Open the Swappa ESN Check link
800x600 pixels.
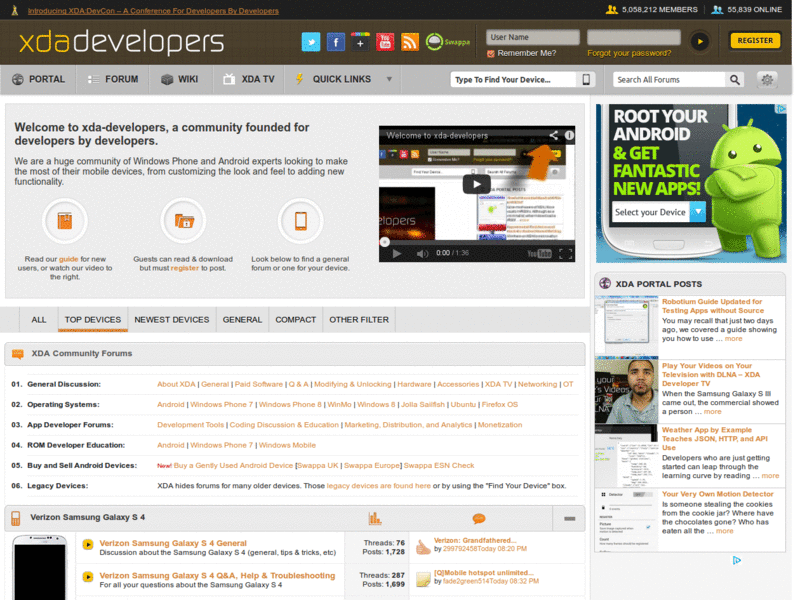coord(439,465)
